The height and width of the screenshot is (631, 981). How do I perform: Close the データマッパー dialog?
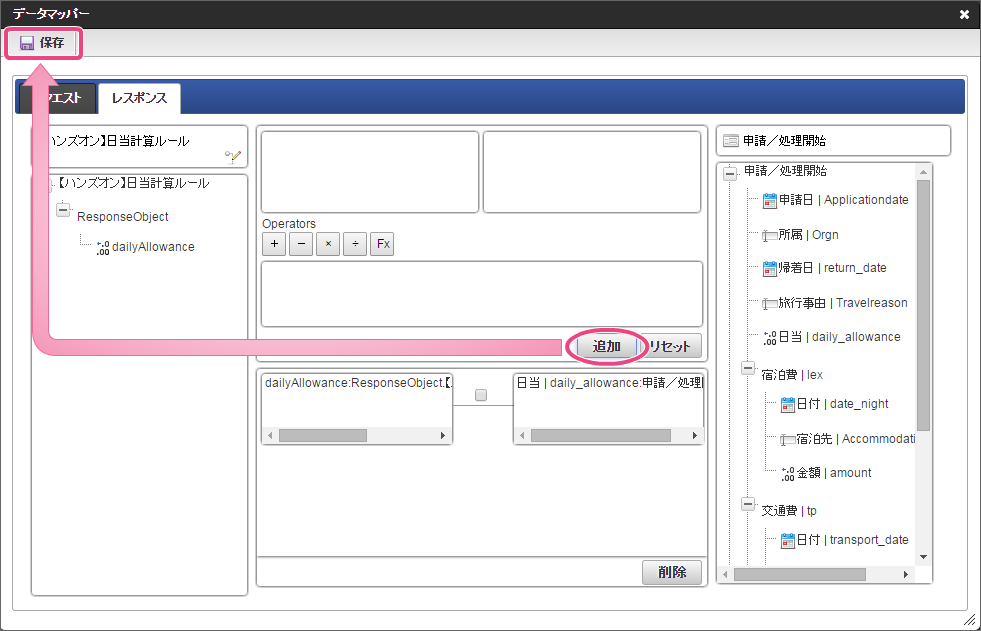964,14
